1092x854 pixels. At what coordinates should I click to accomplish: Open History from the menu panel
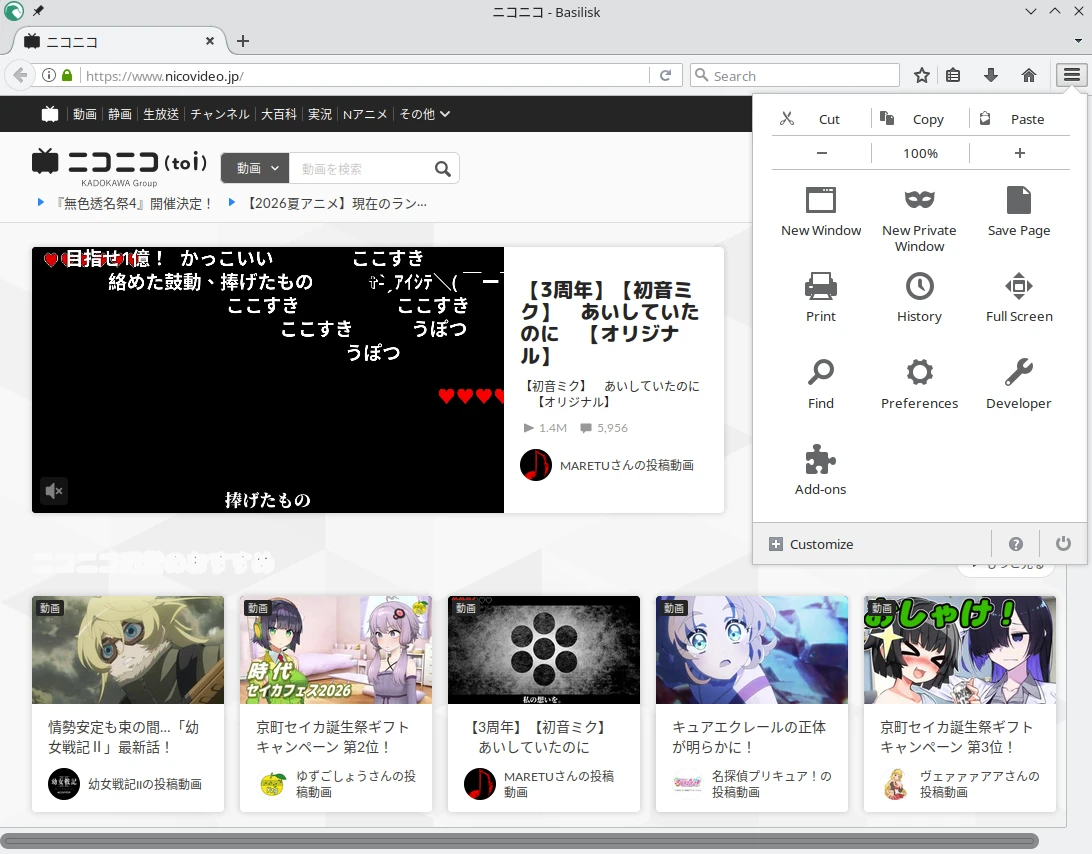click(919, 297)
